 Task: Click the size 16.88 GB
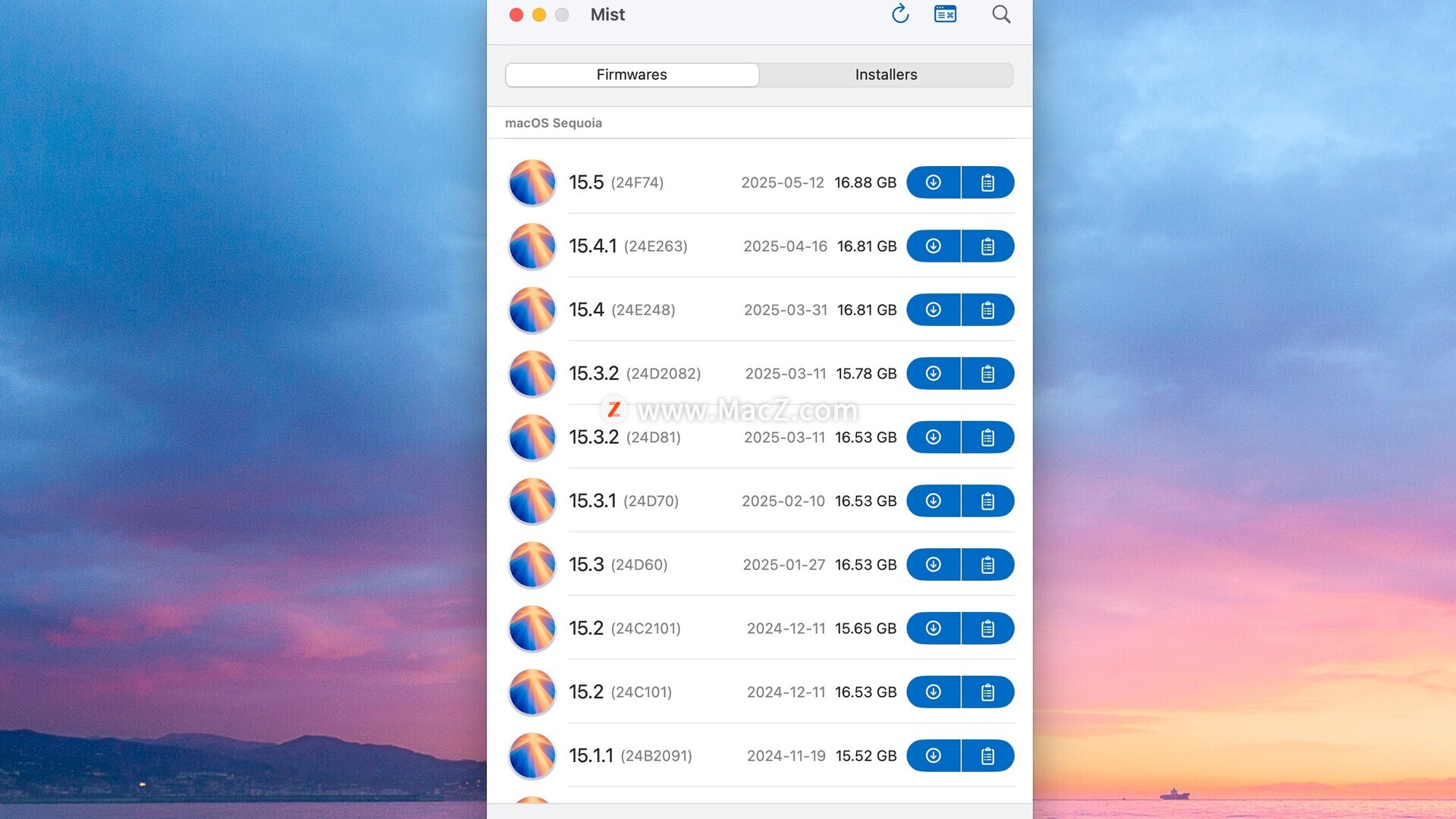click(865, 182)
